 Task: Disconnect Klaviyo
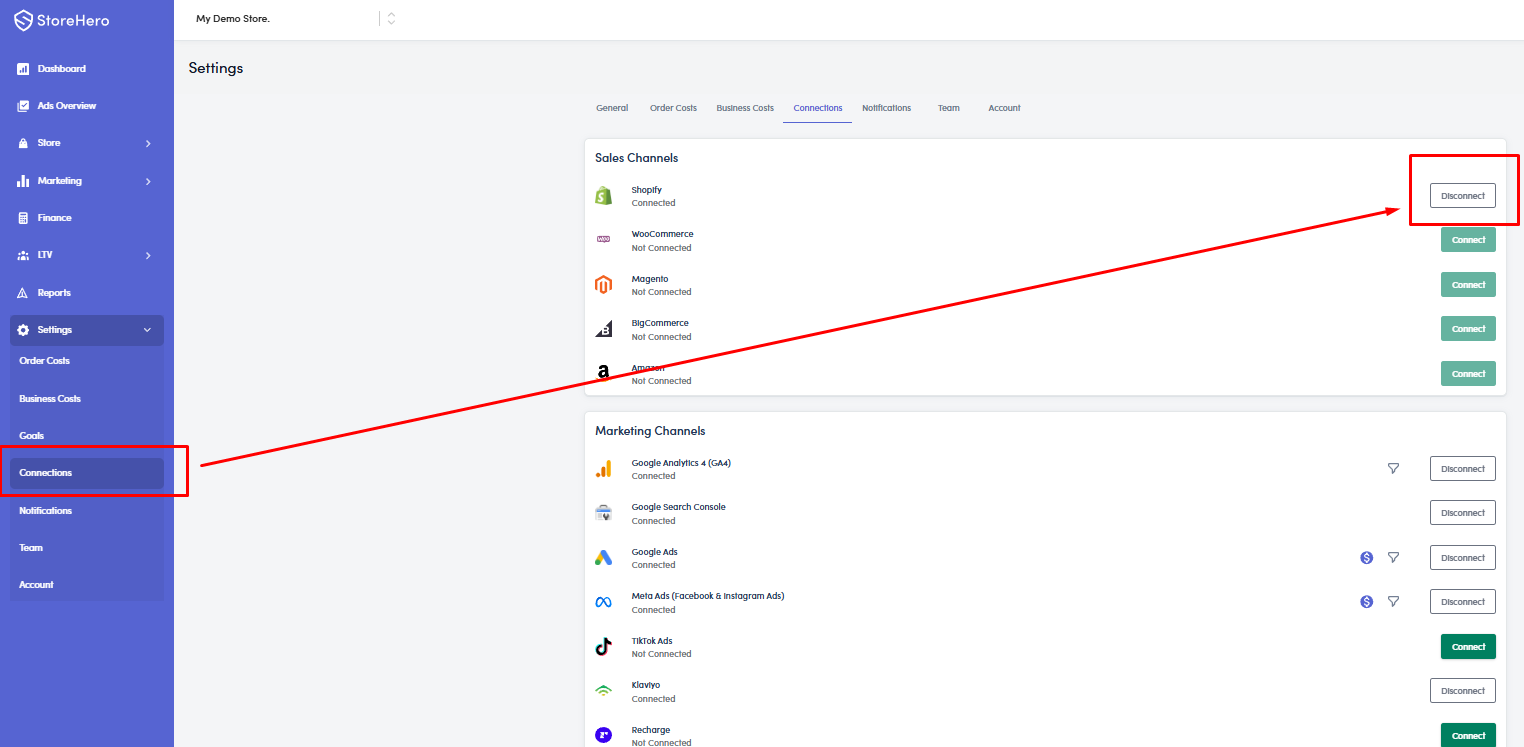tap(1463, 691)
